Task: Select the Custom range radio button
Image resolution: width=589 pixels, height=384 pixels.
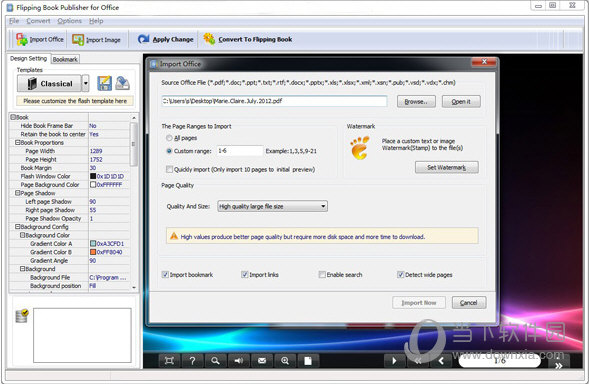Action: pyautogui.click(x=169, y=151)
